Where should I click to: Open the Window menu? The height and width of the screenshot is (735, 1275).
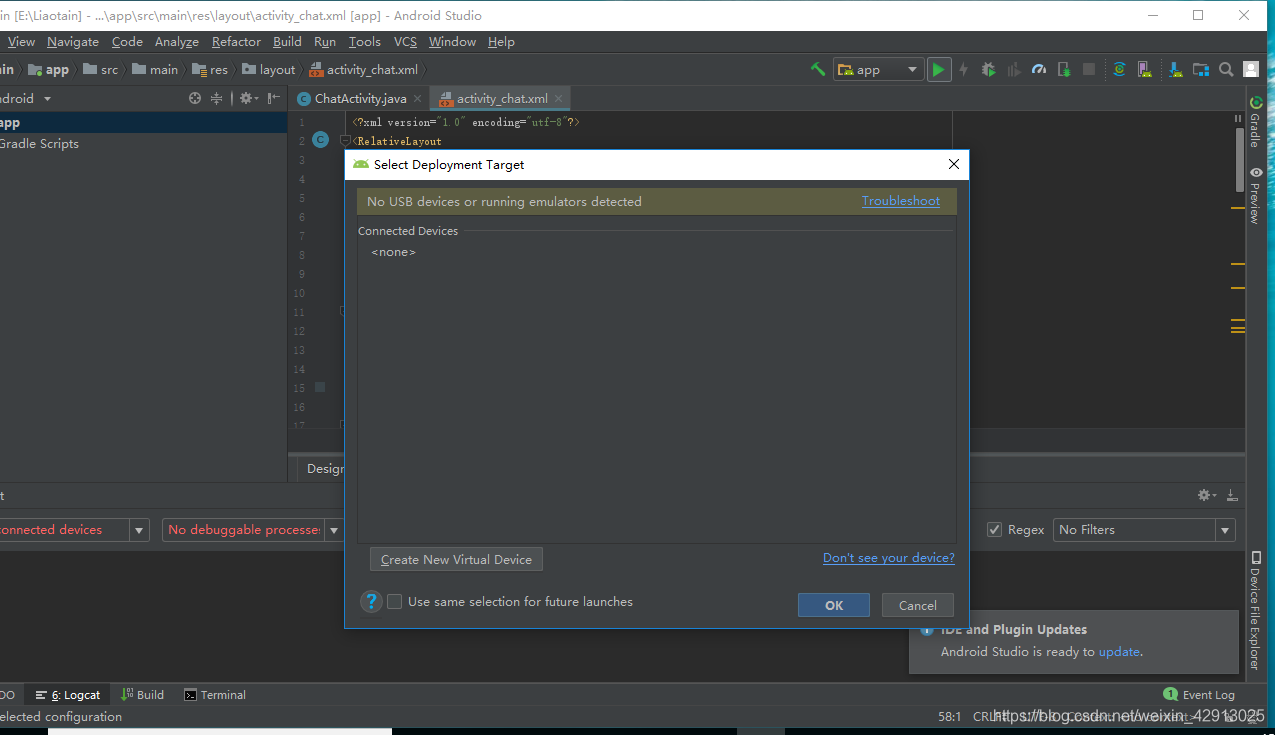(x=452, y=42)
